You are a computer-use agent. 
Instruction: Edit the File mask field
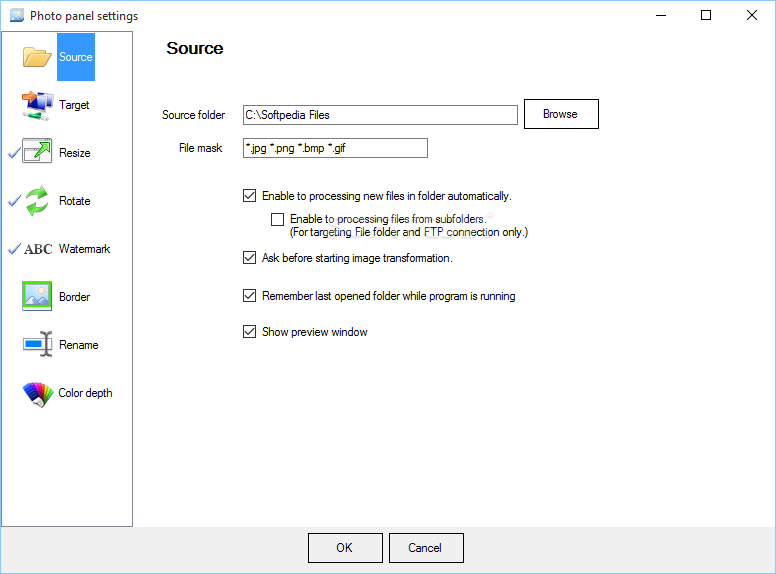(x=335, y=148)
